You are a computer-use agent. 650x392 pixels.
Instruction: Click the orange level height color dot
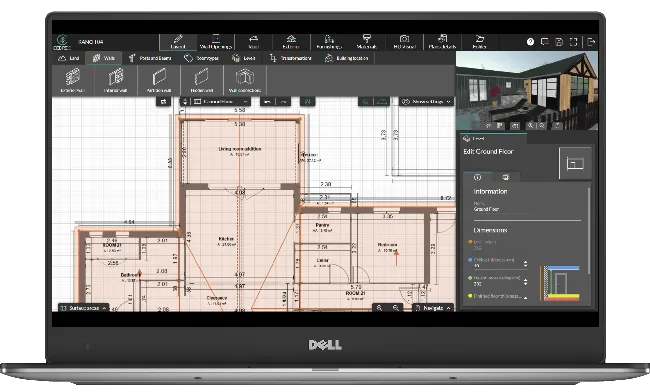coord(470,242)
